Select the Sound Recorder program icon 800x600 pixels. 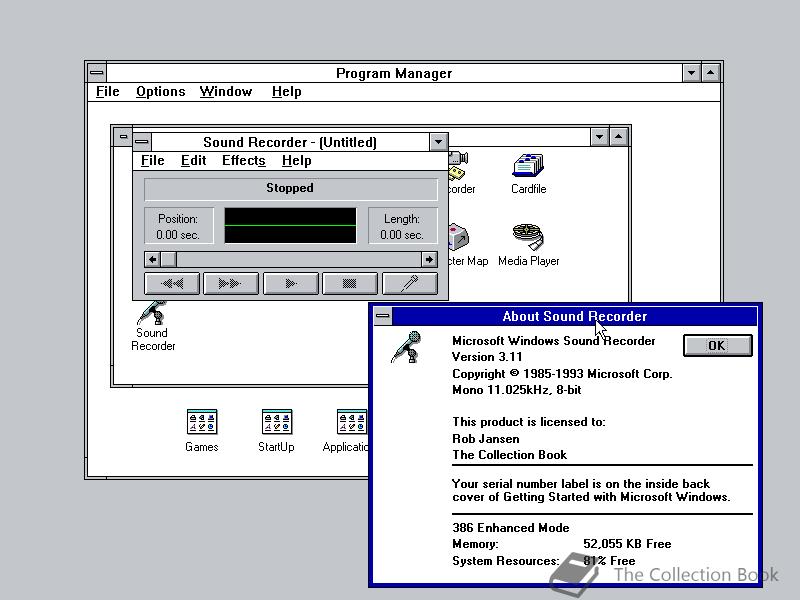coord(153,327)
